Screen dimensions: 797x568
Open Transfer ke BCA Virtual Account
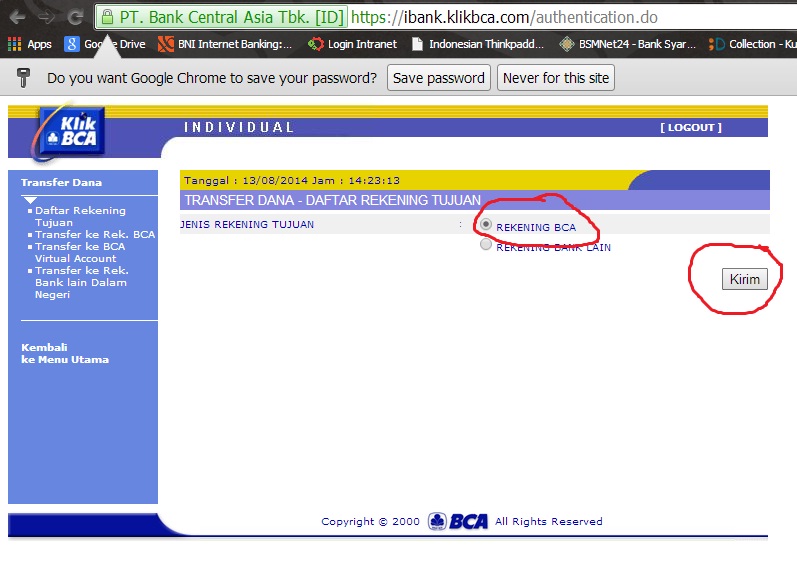click(x=80, y=252)
